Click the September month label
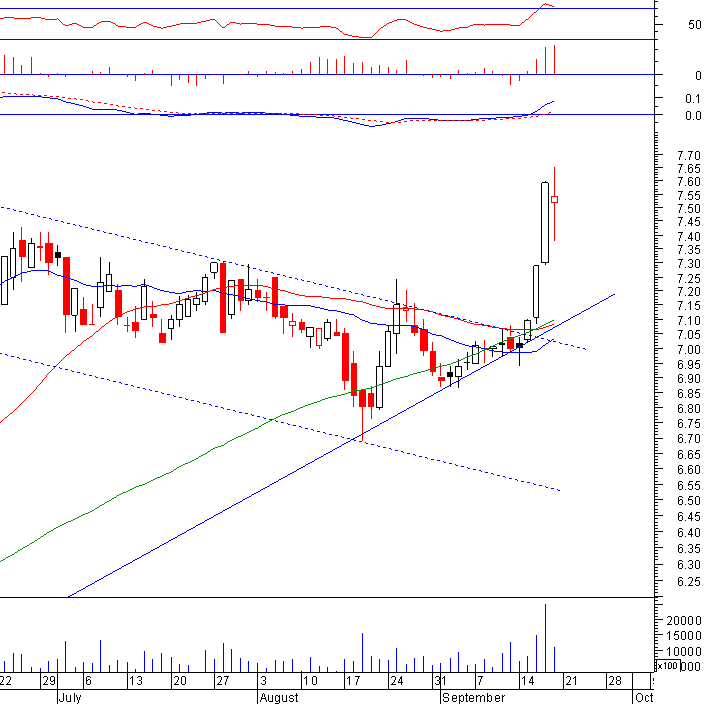Screen dimensions: 705x704 tap(473, 698)
